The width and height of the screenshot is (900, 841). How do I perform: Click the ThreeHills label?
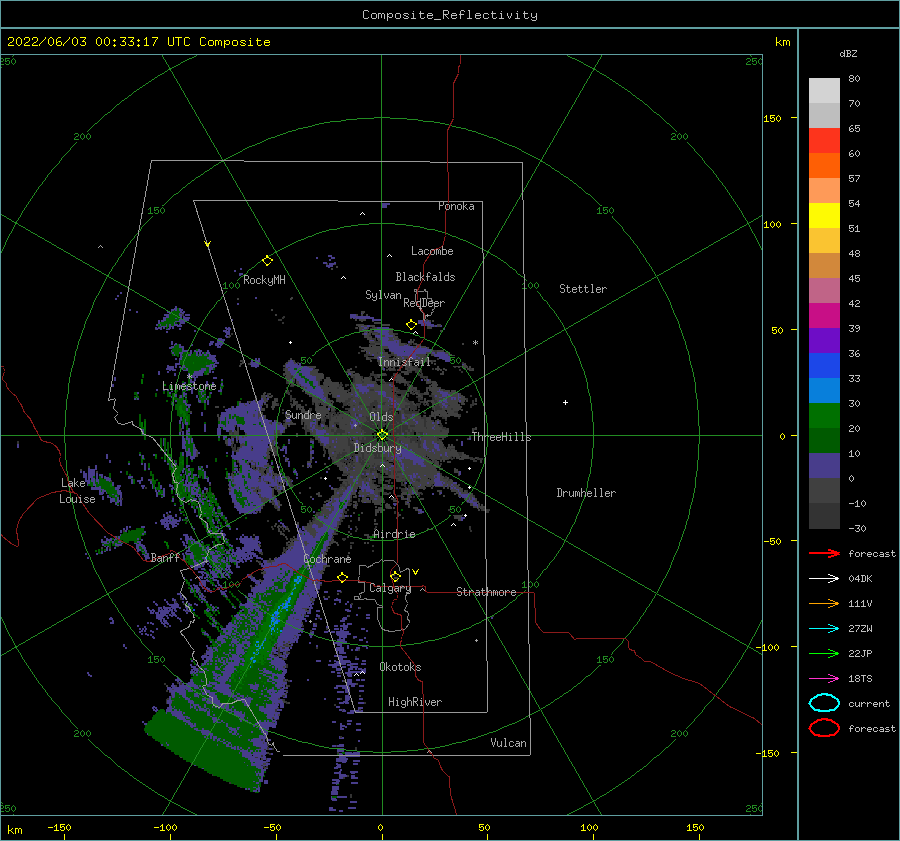point(501,437)
